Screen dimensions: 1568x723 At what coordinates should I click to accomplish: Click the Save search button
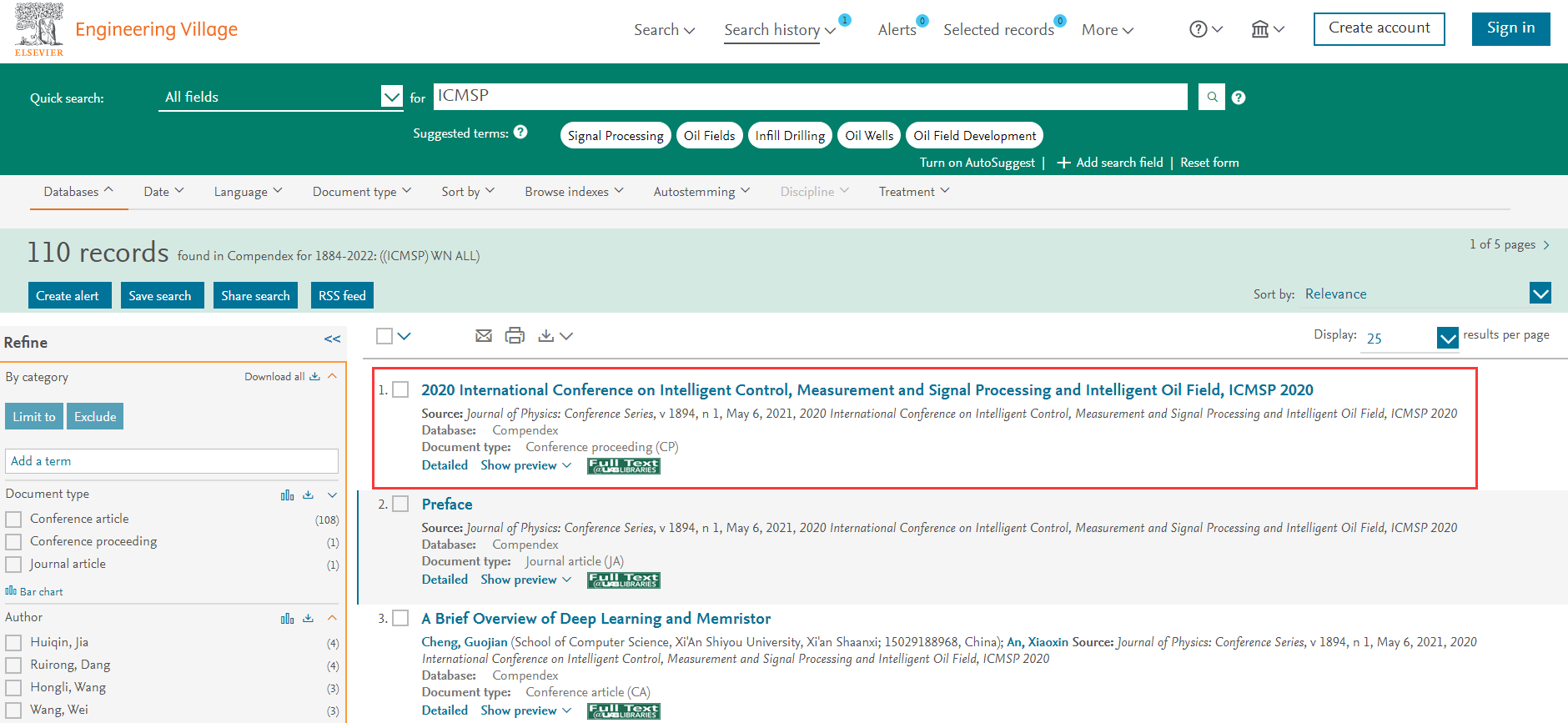162,295
